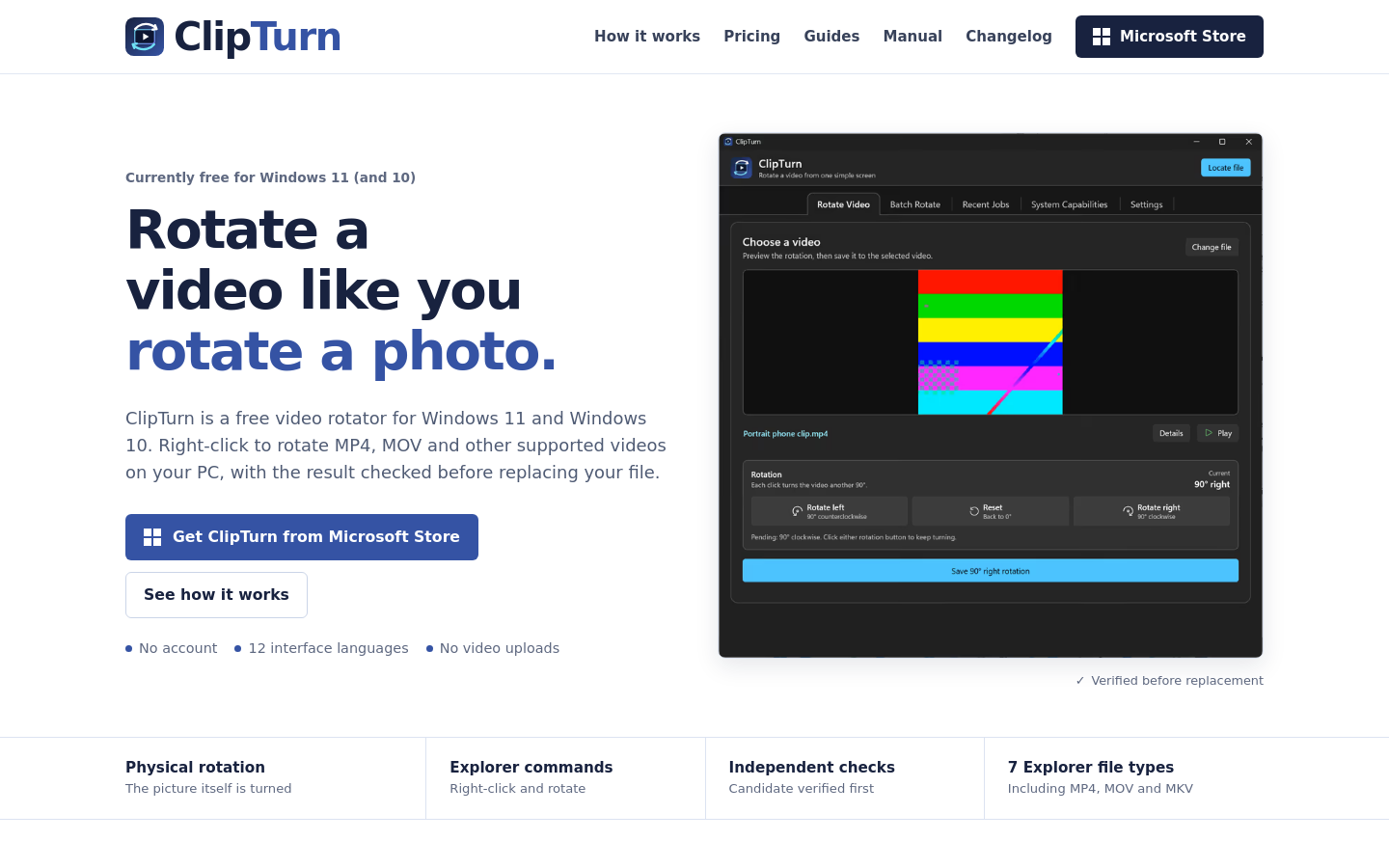
Task: Click the Details button in the app screenshot
Action: 1171,433
